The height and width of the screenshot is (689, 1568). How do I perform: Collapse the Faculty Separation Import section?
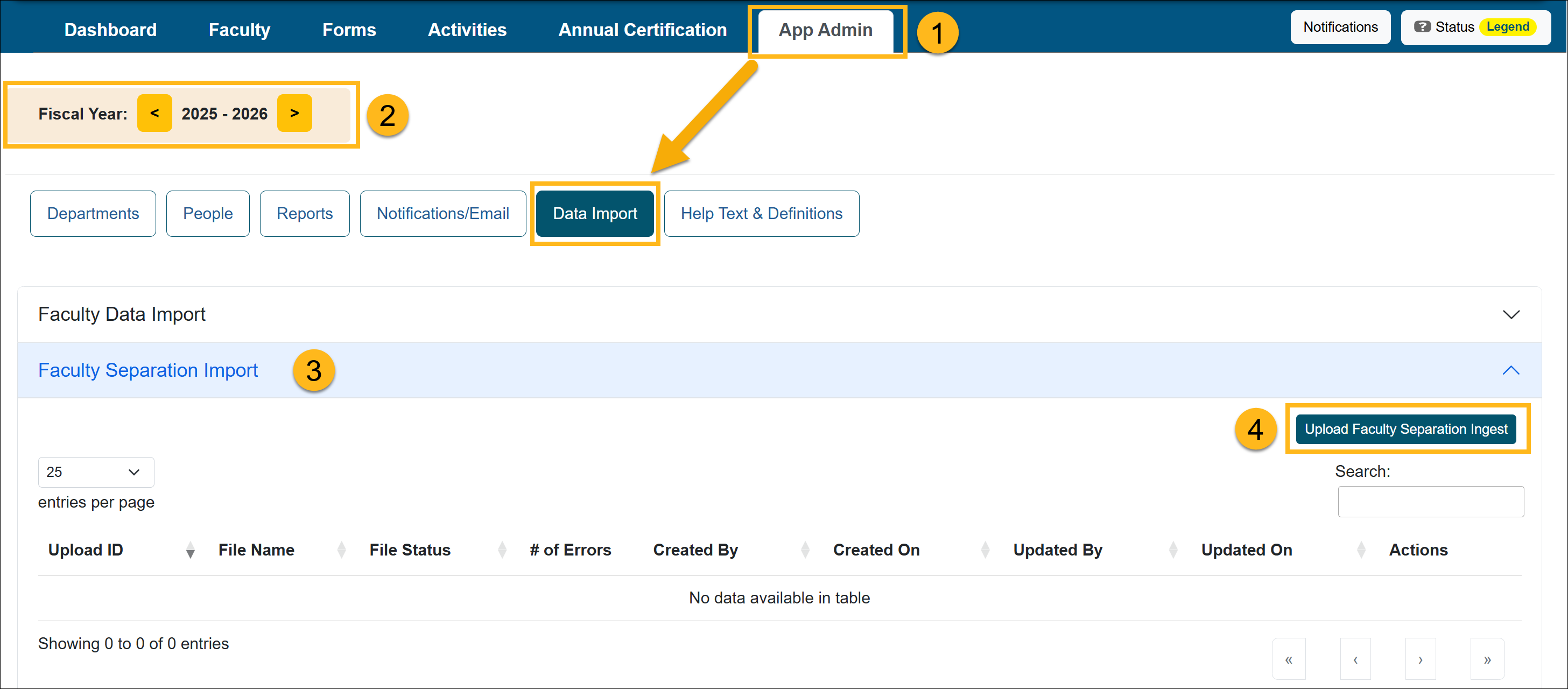pos(1511,371)
